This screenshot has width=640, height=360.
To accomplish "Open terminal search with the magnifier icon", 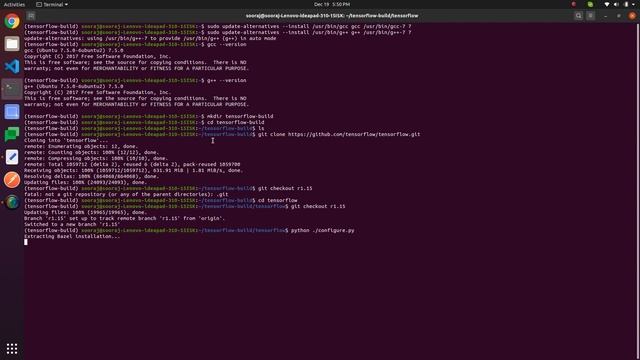I will [x=578, y=16].
